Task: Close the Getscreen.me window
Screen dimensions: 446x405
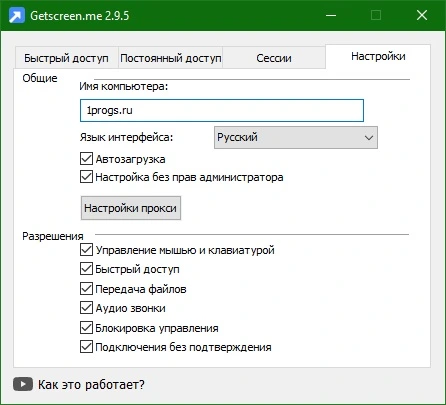Action: [422, 15]
